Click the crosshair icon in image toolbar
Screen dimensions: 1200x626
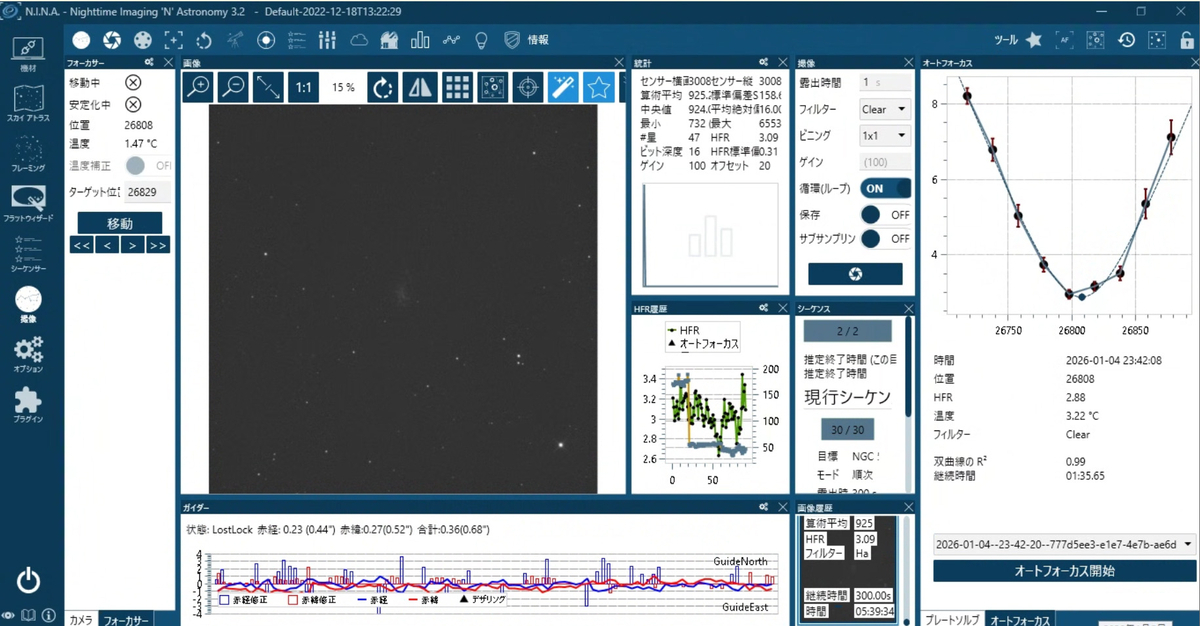527,87
